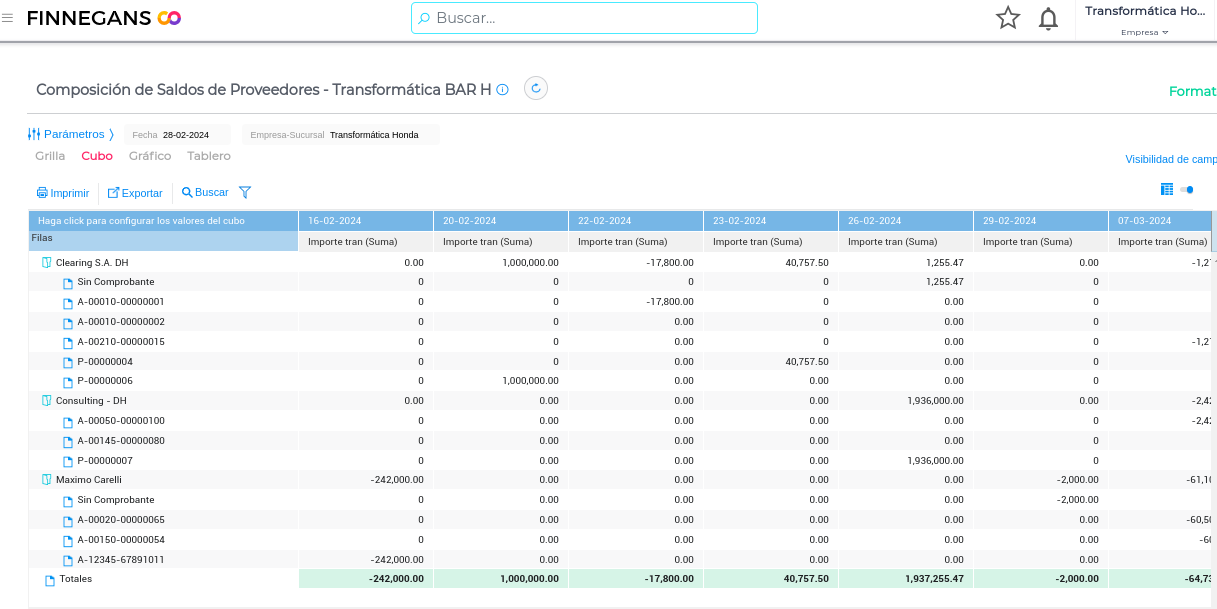Image resolution: width=1217 pixels, height=609 pixels.
Task: Collapse the Maximo Carelli row group
Action: pos(46,480)
